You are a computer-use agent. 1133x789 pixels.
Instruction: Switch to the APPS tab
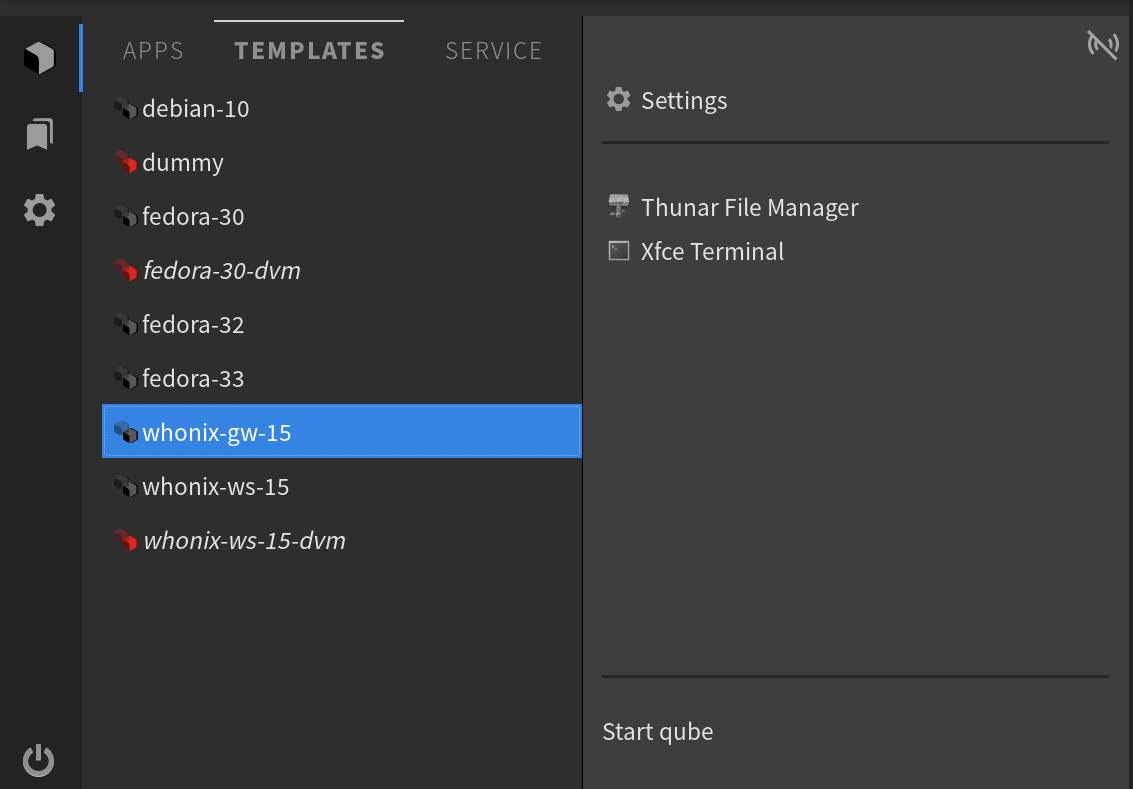[153, 51]
